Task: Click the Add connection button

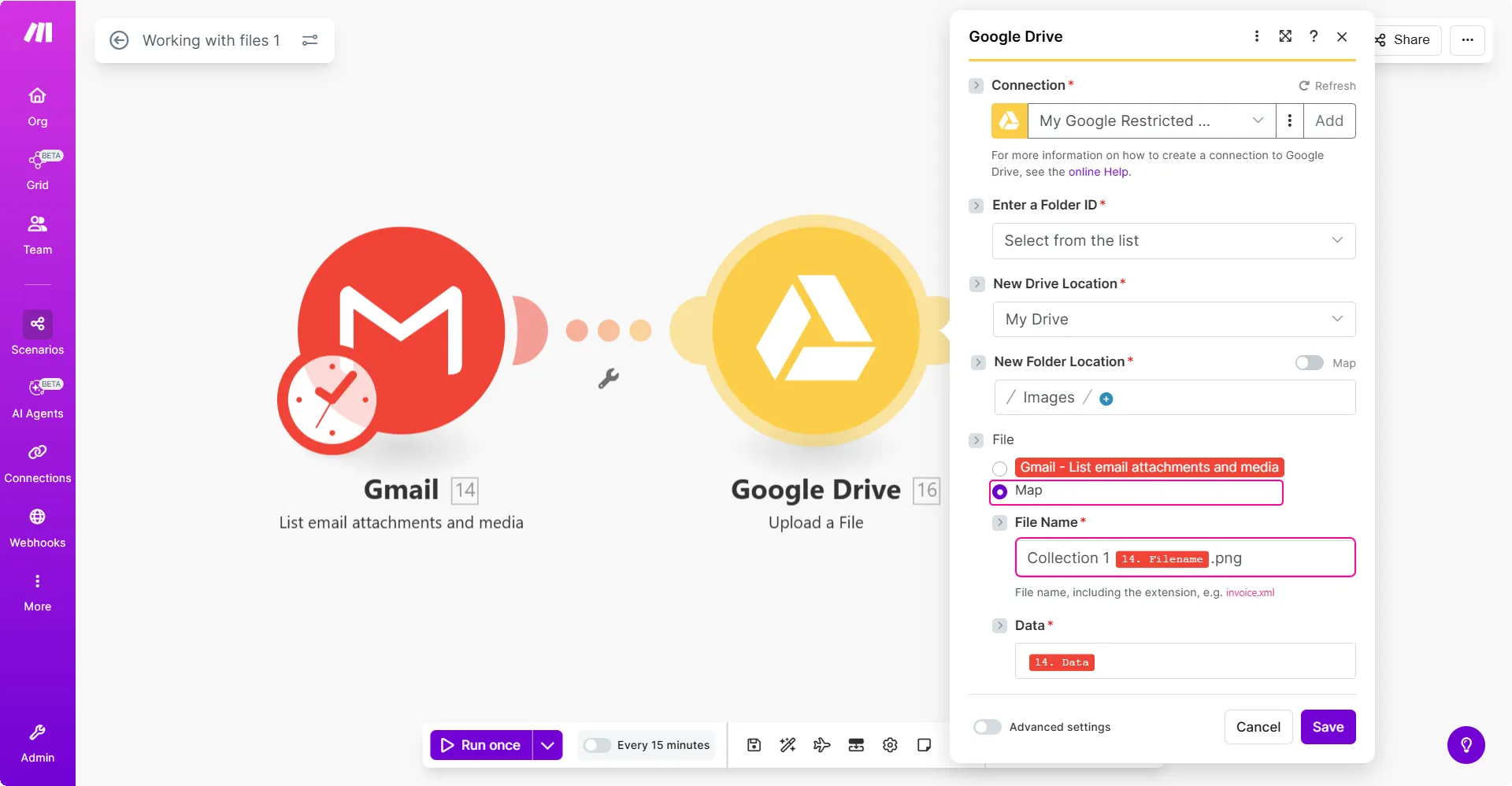Action: (x=1329, y=120)
